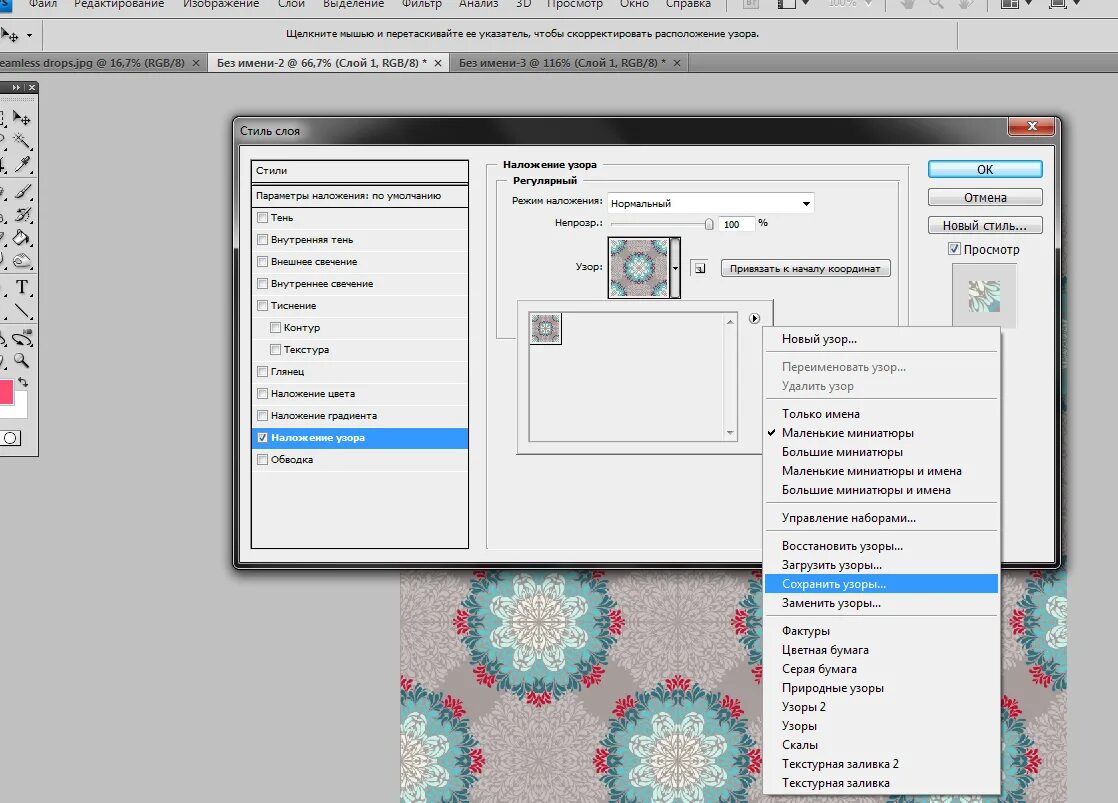Create new preset from current pattern icon
This screenshot has width=1118, height=803.
700,268
